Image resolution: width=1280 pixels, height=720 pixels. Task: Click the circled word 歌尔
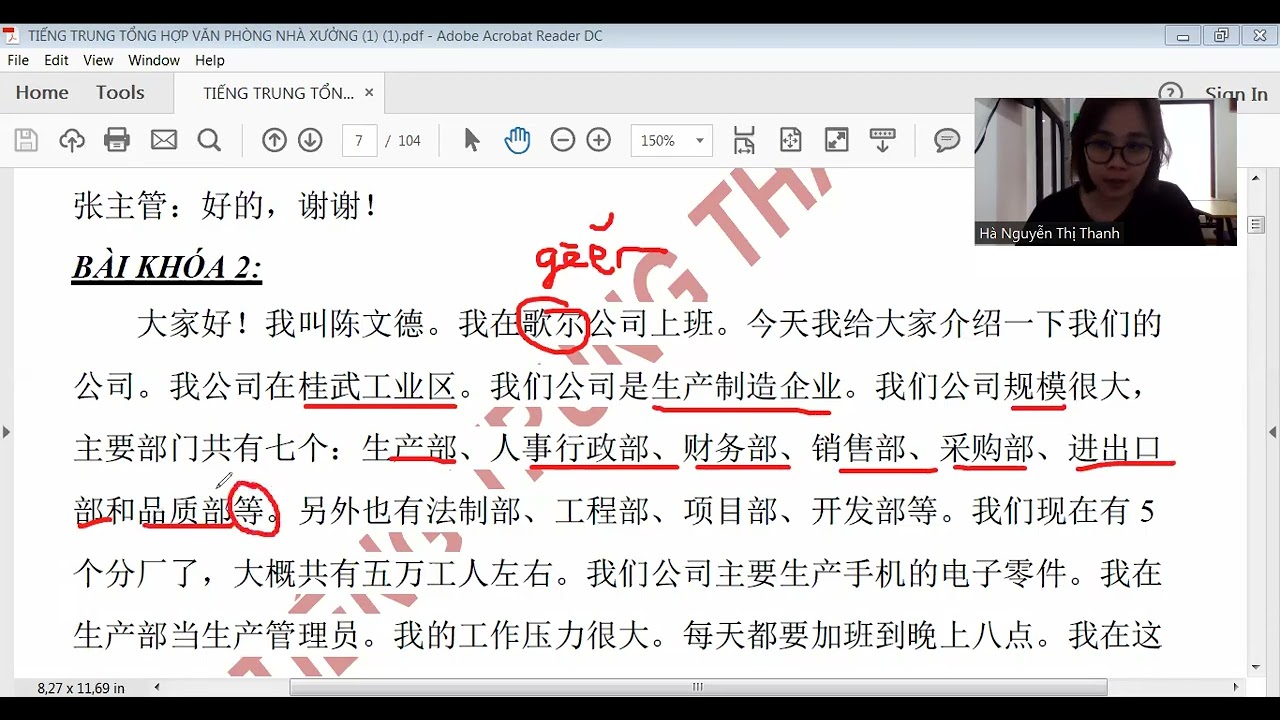click(553, 324)
